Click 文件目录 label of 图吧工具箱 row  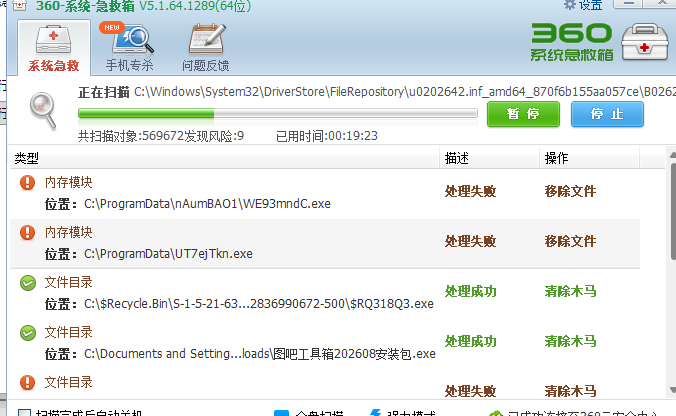pyautogui.click(x=69, y=332)
